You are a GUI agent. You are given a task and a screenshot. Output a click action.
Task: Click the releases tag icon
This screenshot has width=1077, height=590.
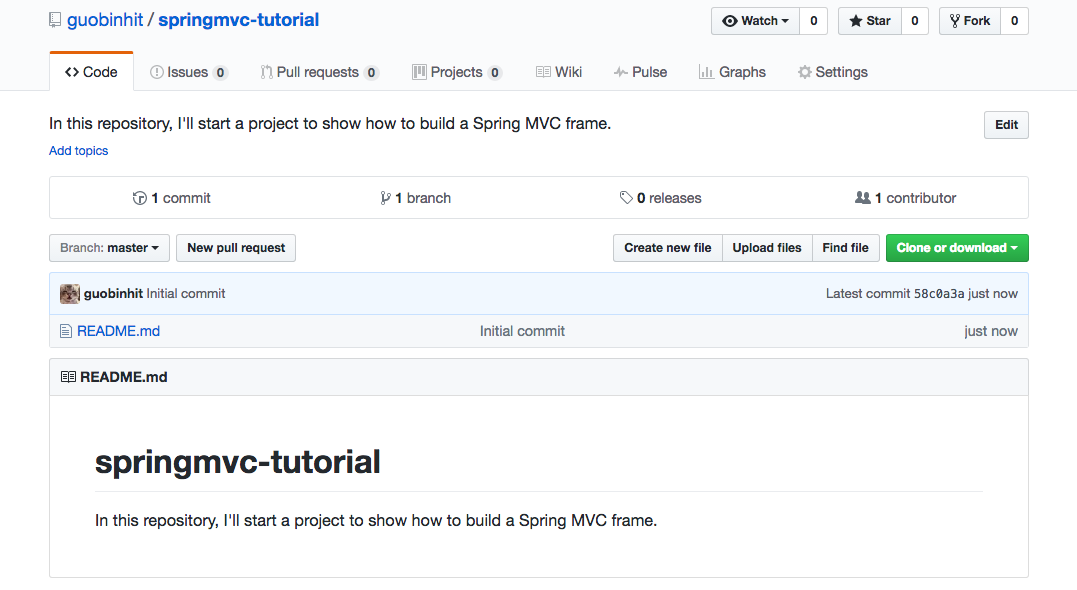coord(626,198)
